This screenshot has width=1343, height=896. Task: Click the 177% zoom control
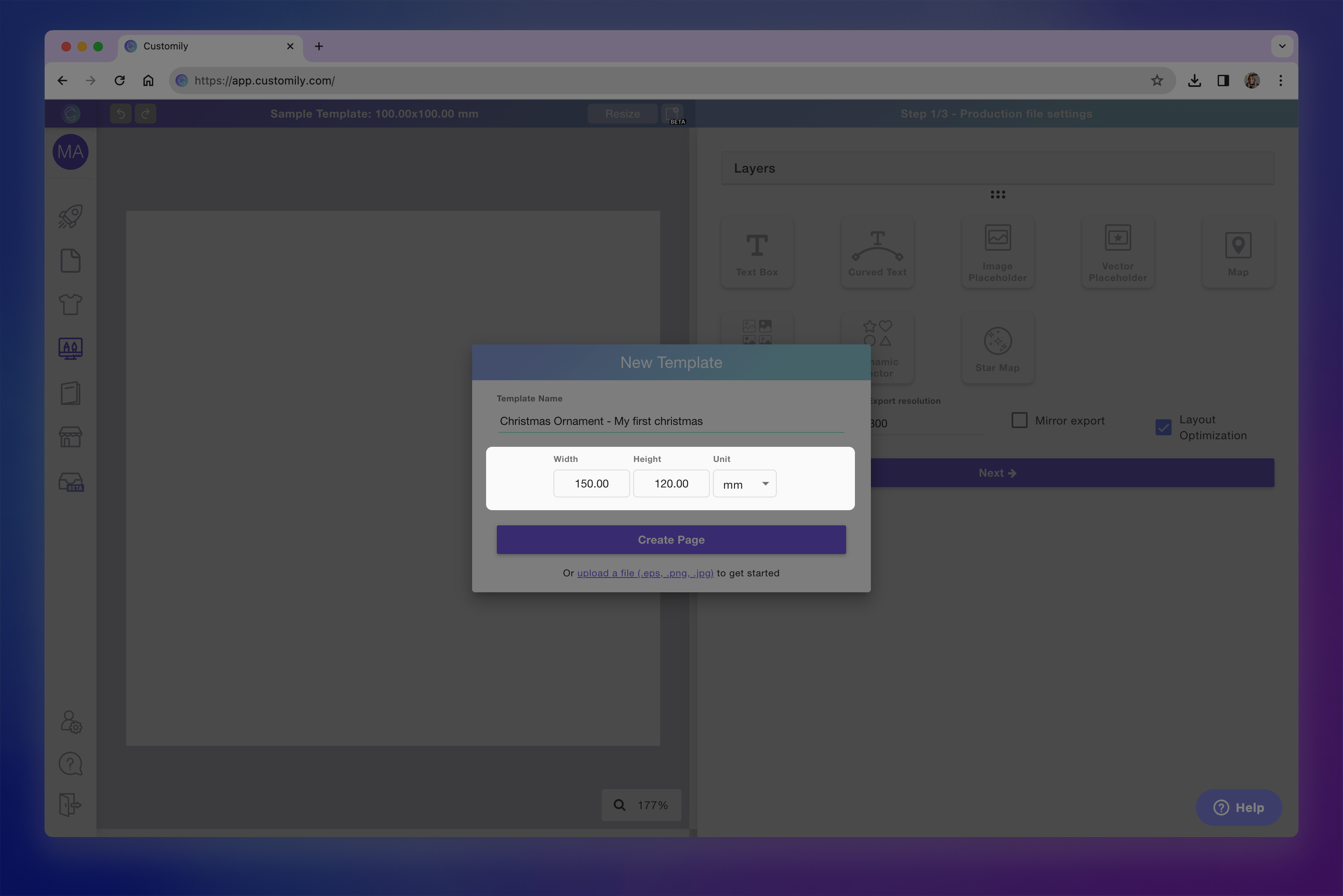point(642,805)
